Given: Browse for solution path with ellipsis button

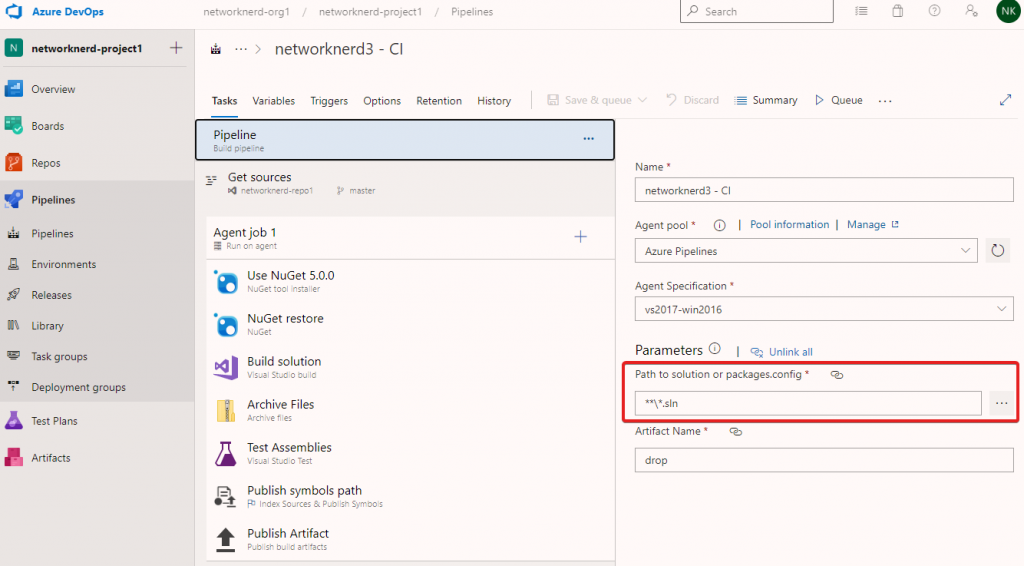Looking at the screenshot, I should coord(1001,403).
